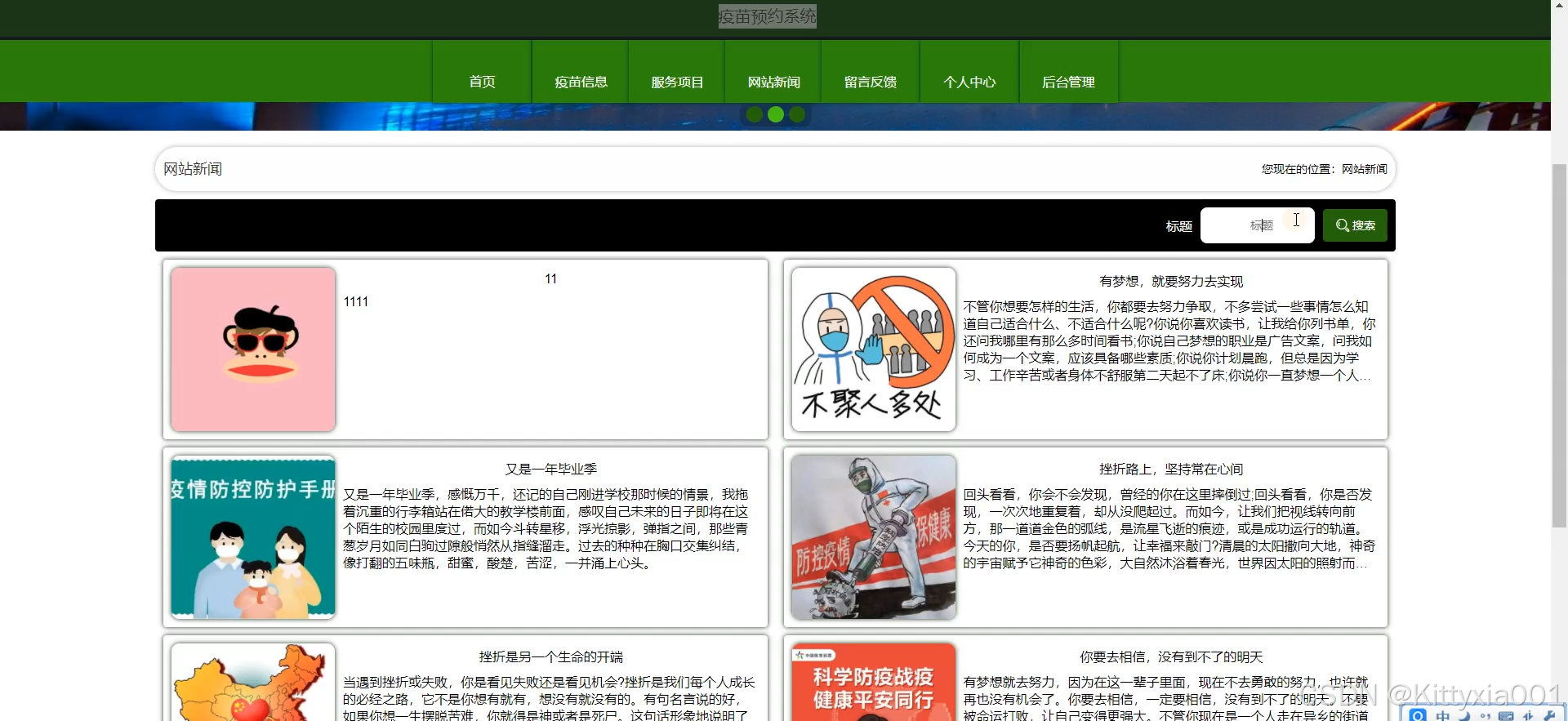Viewport: 1568px width, 721px height.
Task: Open news titled 又是一年毕业季
Action: (x=551, y=469)
